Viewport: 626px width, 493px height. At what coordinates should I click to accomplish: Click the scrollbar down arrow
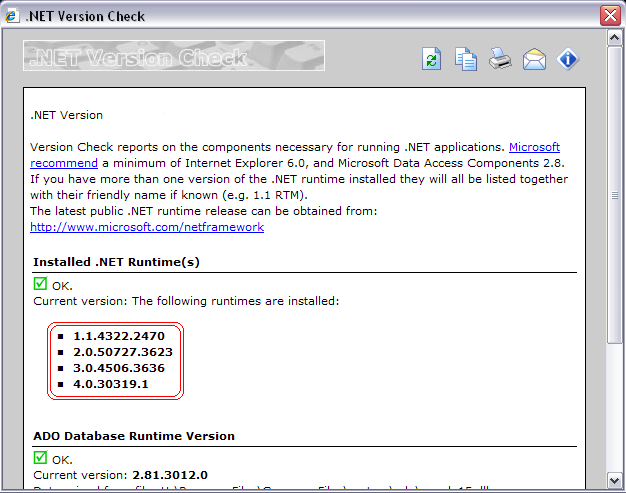point(614,480)
